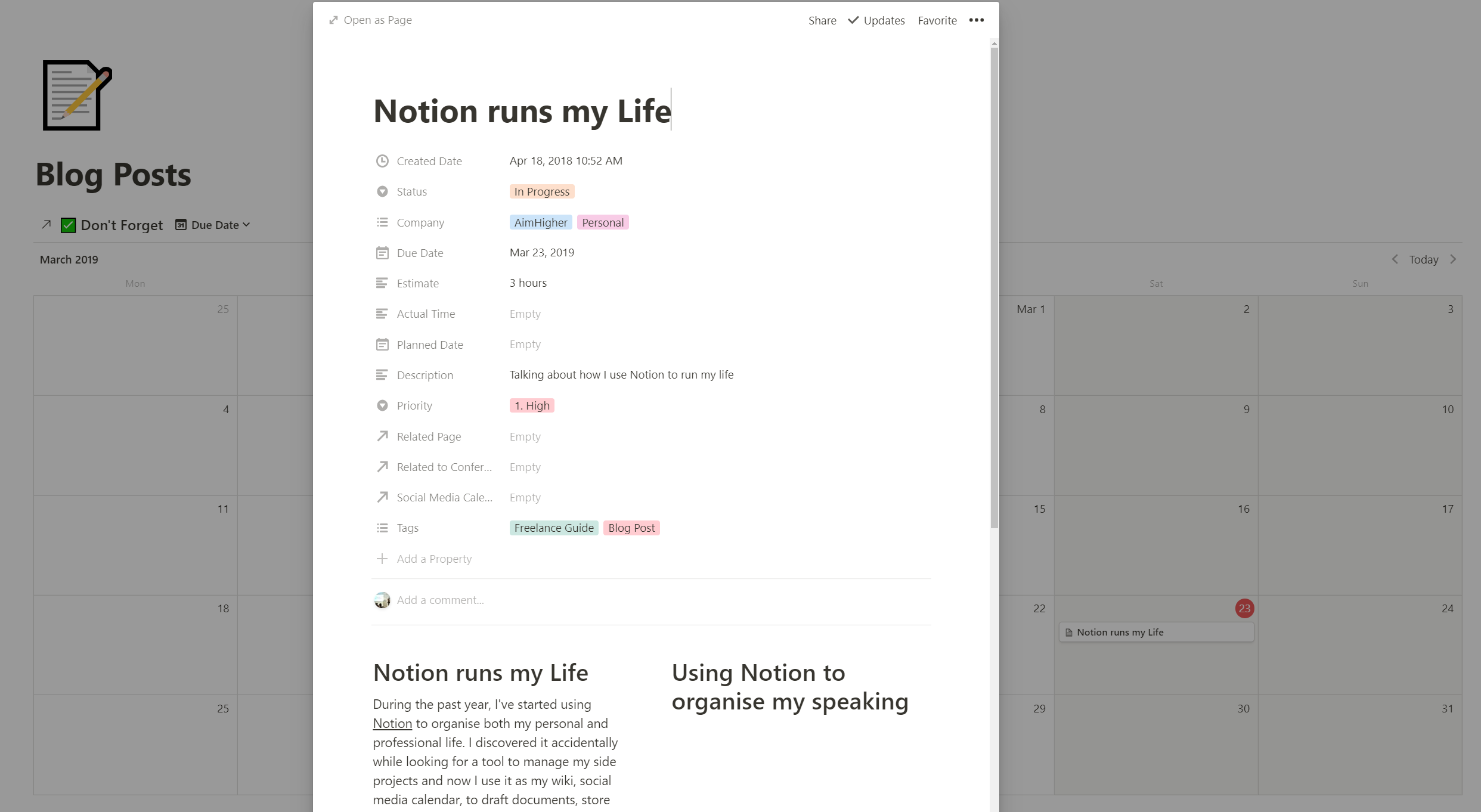Click the list icon next to Tags

382,528
